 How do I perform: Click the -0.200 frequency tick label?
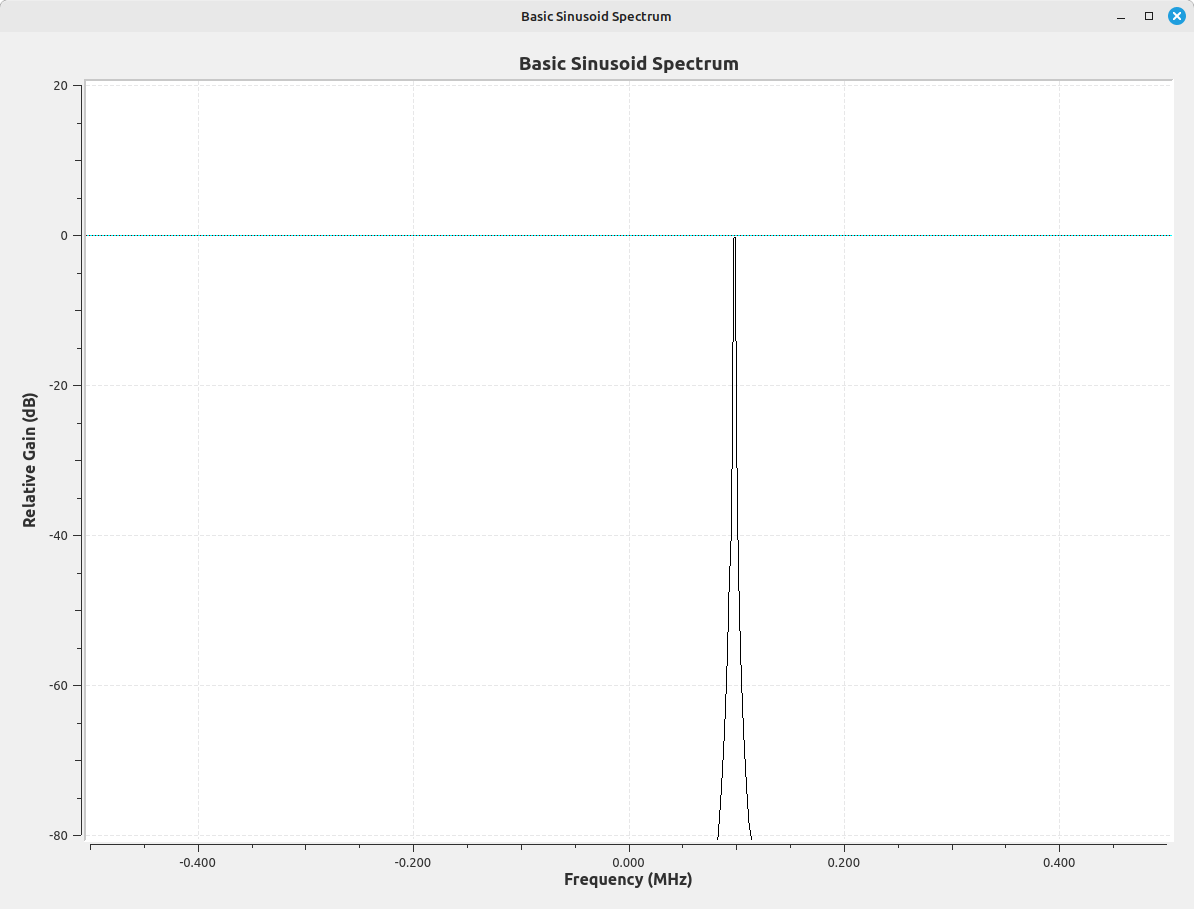point(412,862)
